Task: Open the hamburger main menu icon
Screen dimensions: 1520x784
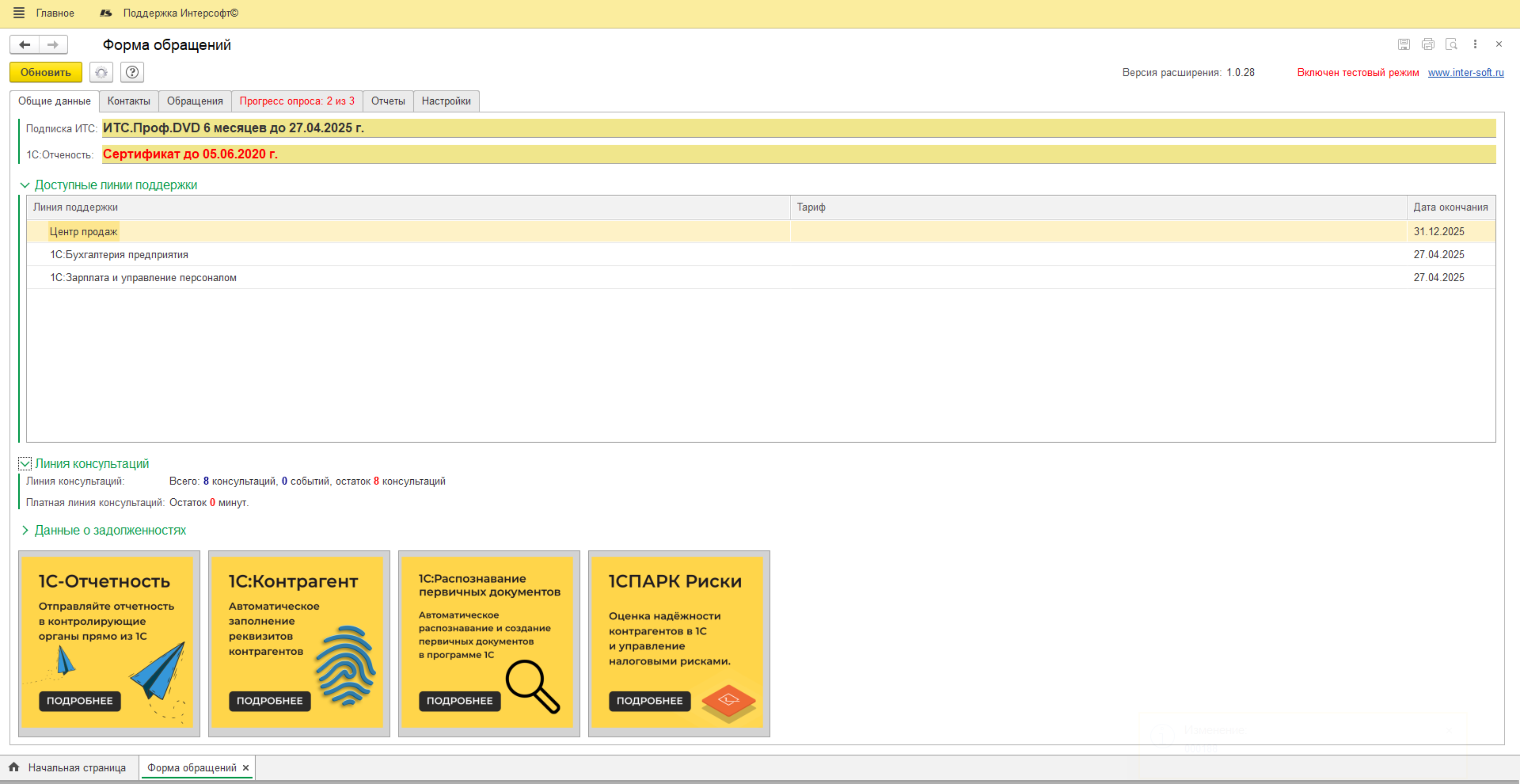Action: pos(19,13)
